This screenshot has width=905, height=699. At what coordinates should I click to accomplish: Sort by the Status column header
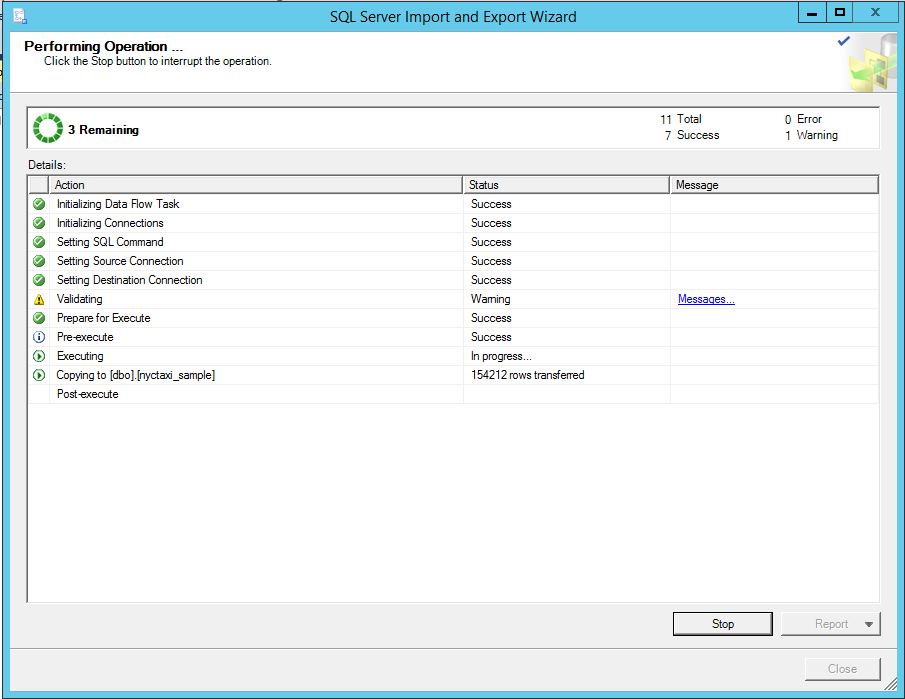tap(566, 185)
